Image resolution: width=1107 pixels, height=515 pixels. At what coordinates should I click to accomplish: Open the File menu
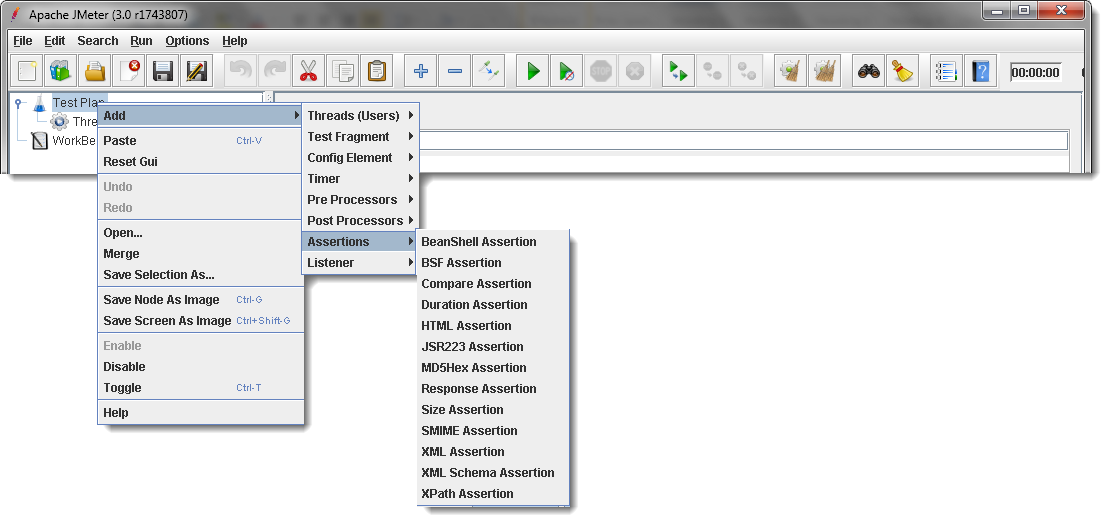point(23,41)
